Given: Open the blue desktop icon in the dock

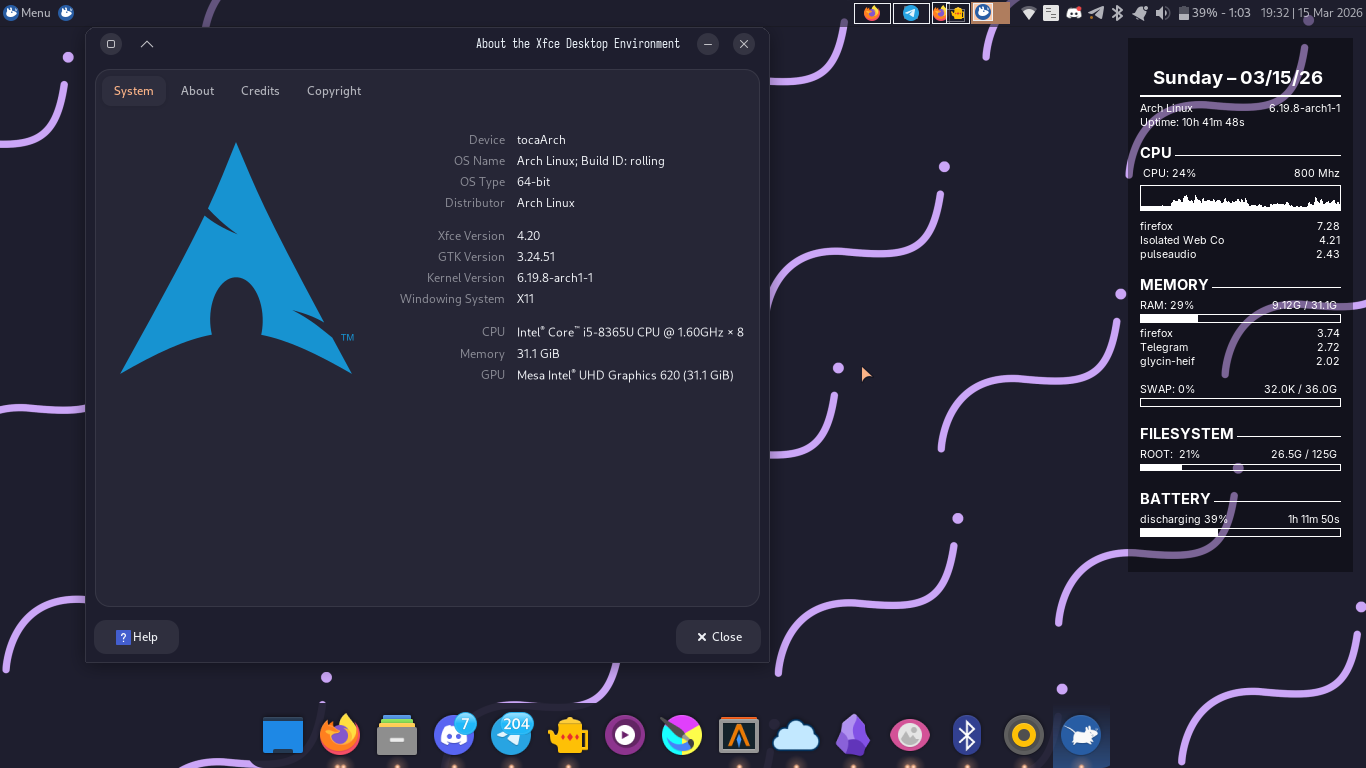Looking at the screenshot, I should coord(283,736).
